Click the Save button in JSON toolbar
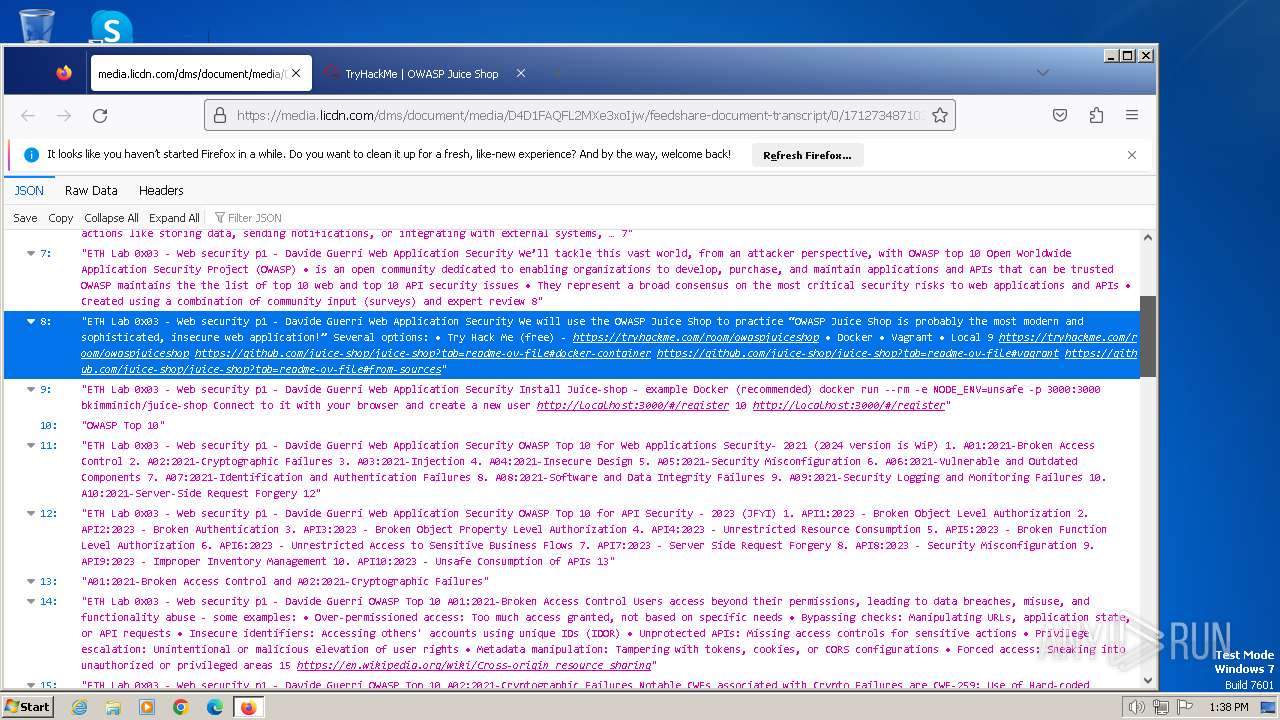 [25, 218]
